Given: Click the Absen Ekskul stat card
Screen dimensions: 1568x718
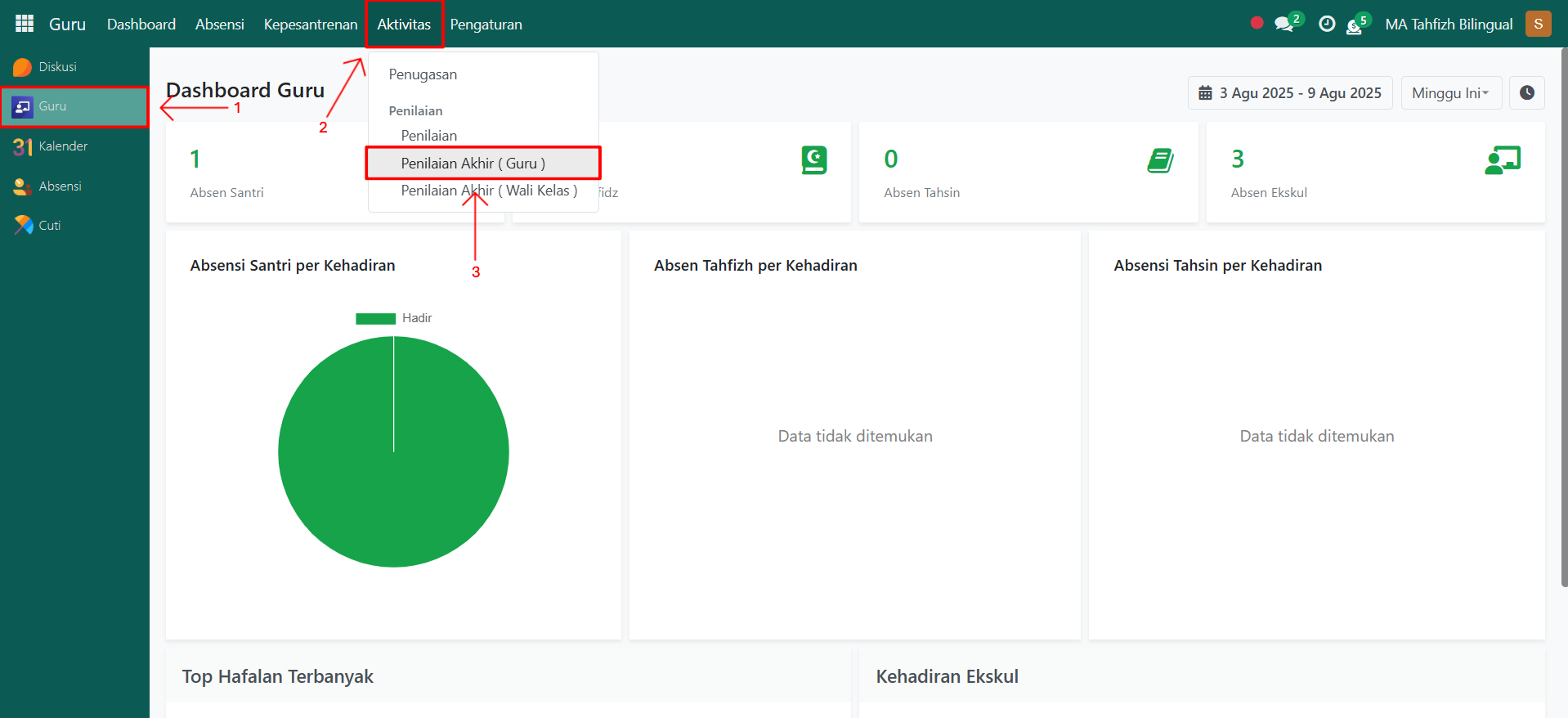Looking at the screenshot, I should click(1374, 173).
